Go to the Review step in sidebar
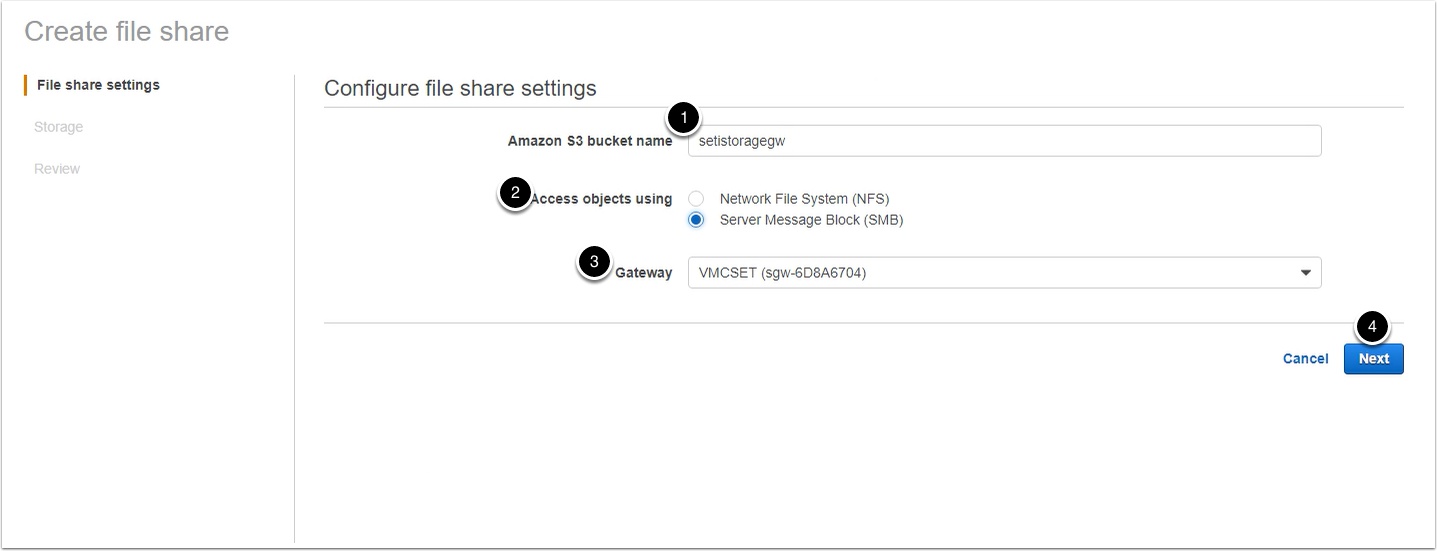The image size is (1437, 551). pyautogui.click(x=57, y=169)
